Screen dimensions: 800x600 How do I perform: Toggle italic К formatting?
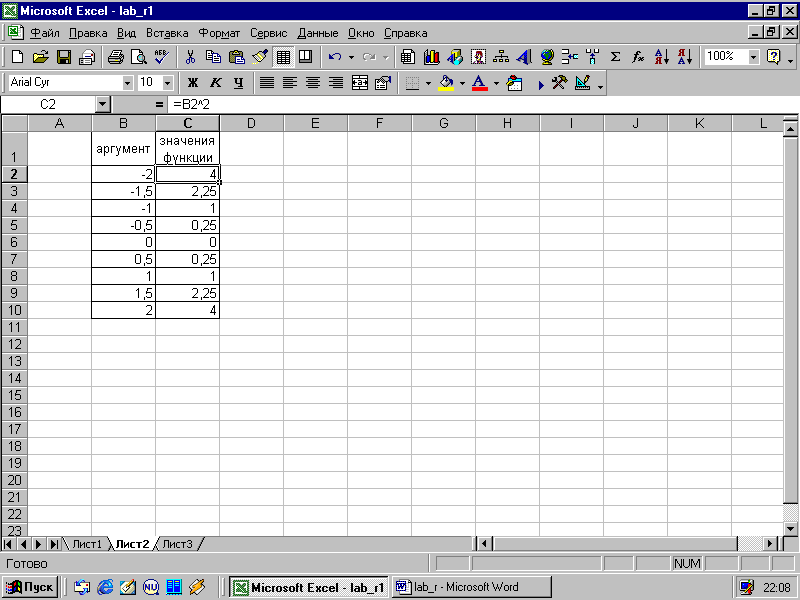click(x=216, y=83)
